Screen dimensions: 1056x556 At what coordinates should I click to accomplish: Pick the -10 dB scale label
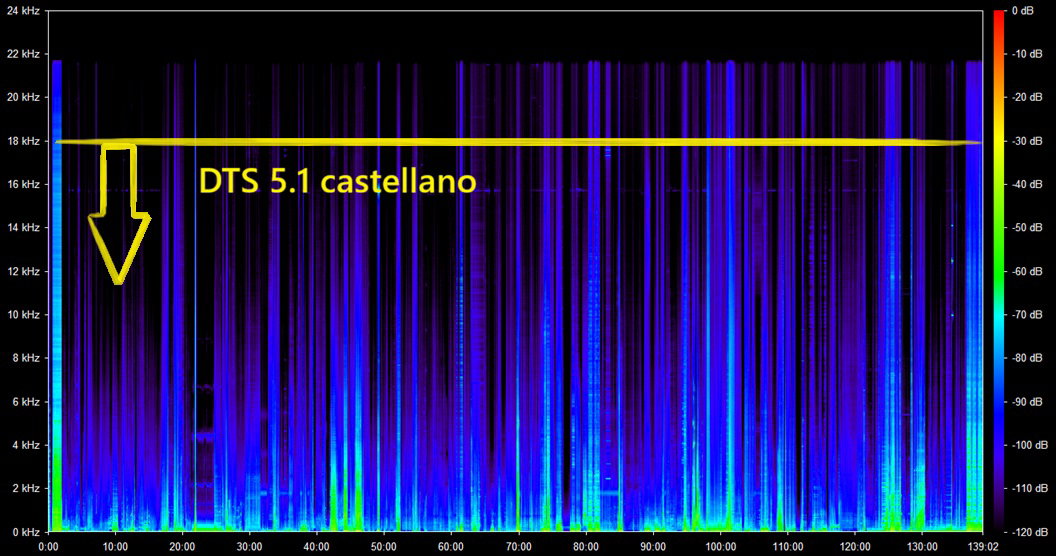coord(1028,54)
